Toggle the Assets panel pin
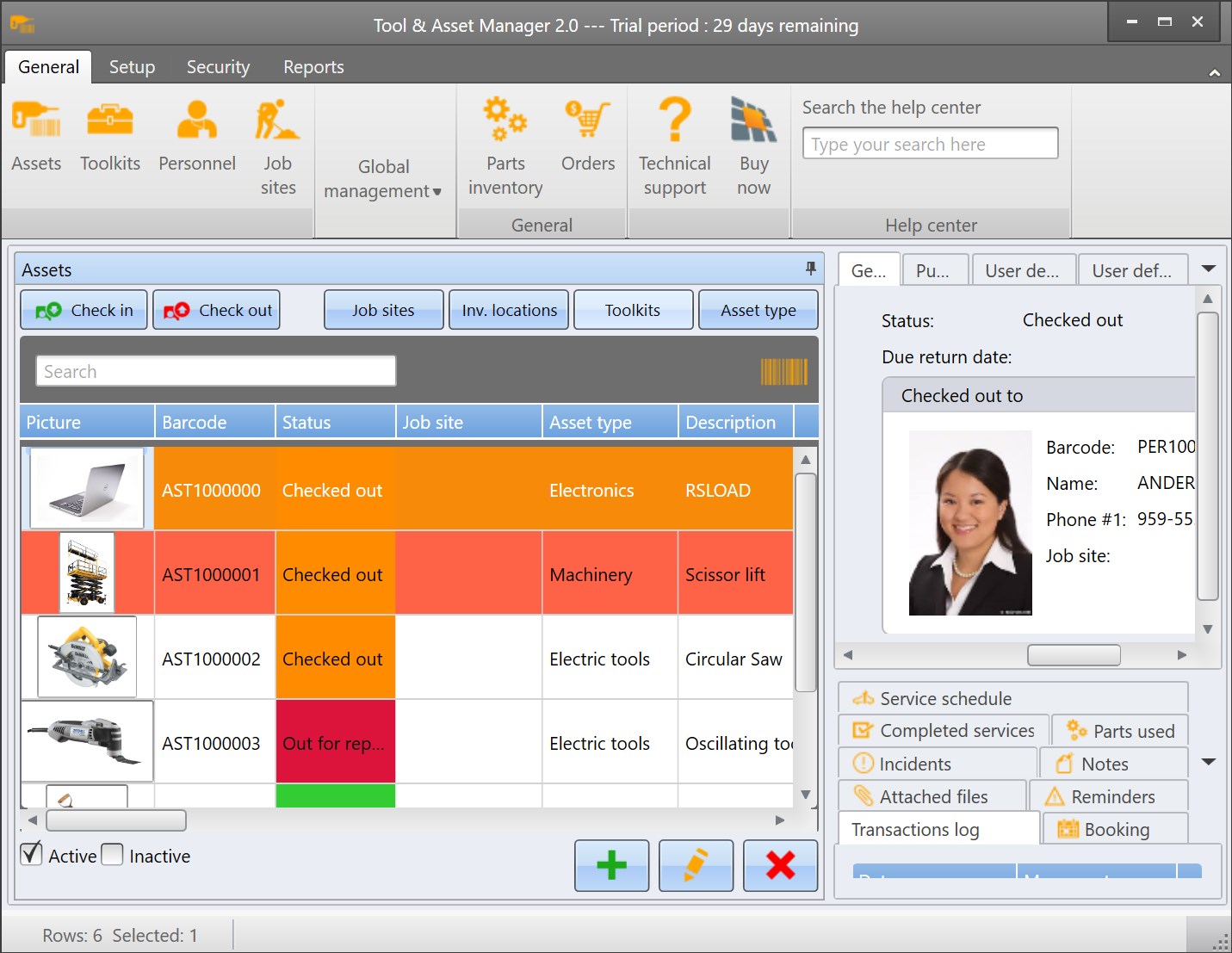This screenshot has height=953, width=1232. tap(810, 269)
